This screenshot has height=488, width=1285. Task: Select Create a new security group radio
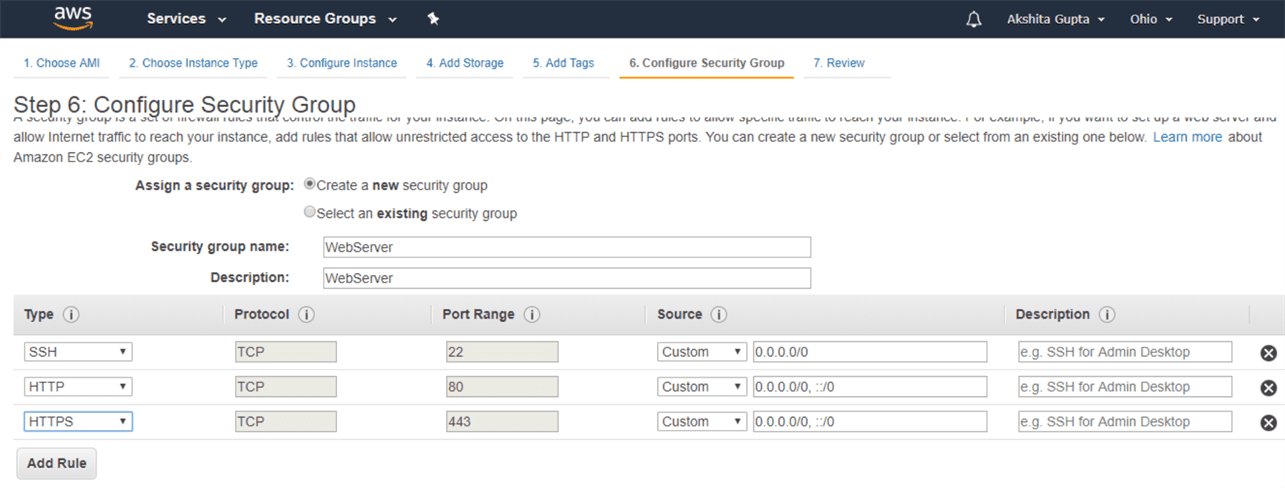(x=310, y=185)
